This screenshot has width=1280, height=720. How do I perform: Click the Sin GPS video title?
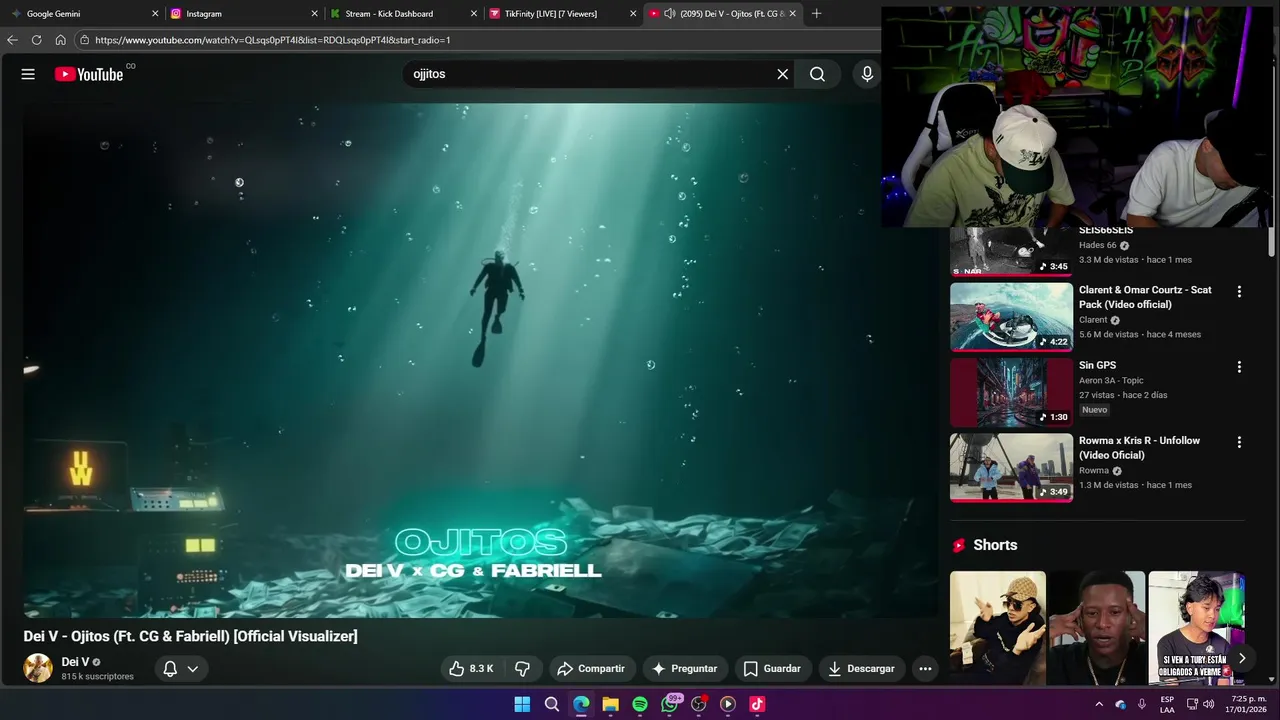pos(1097,365)
